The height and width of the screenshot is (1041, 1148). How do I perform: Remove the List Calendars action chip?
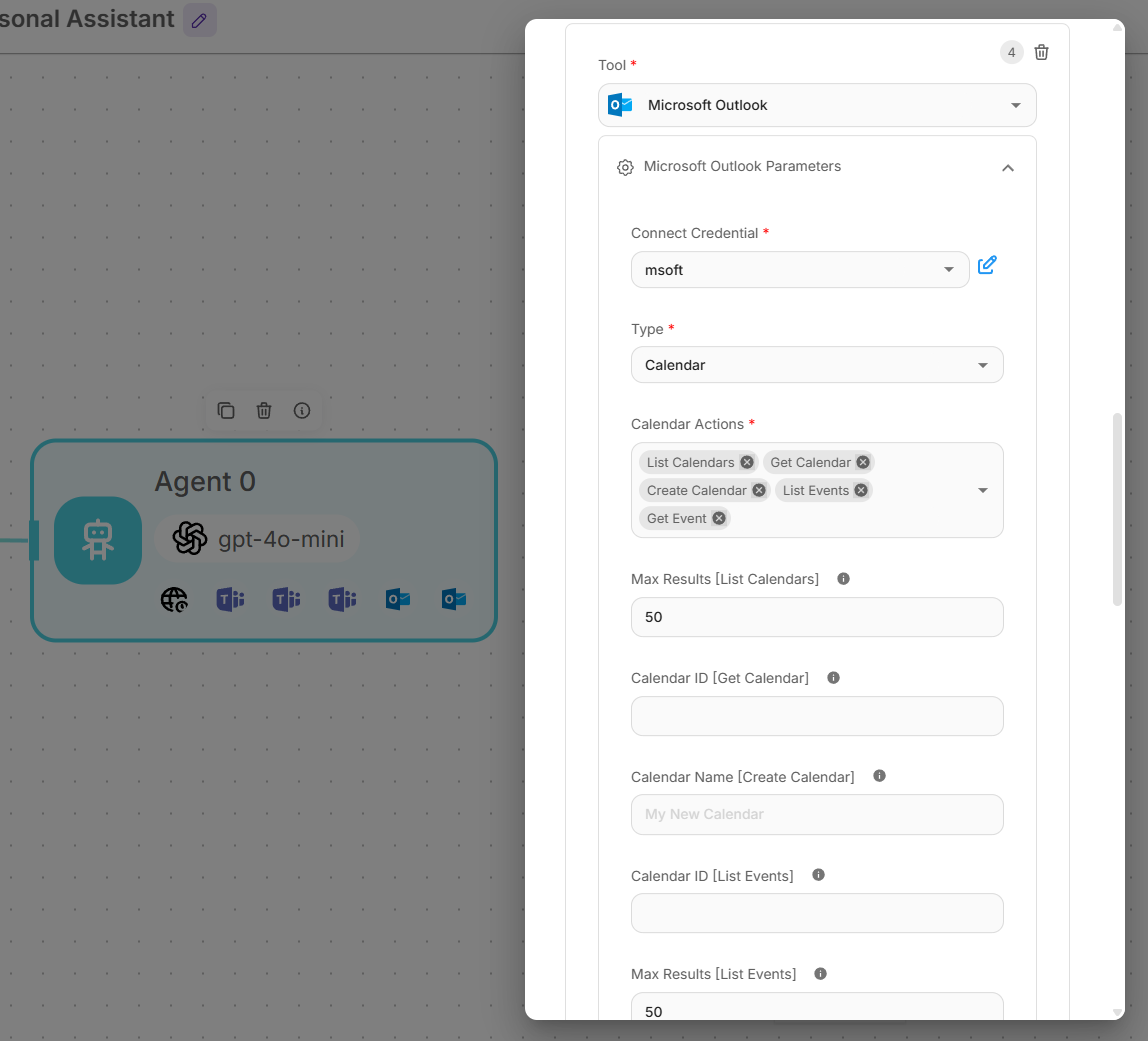[x=747, y=462]
